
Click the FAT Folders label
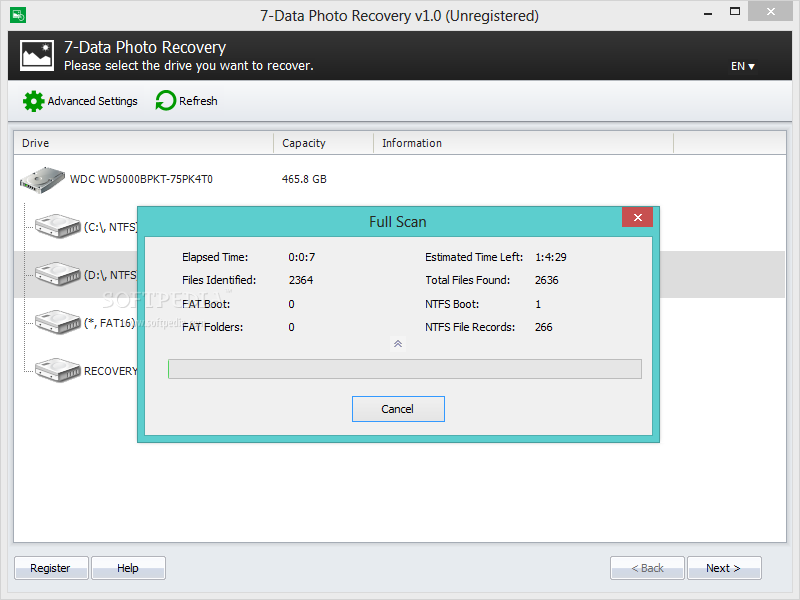click(x=212, y=327)
